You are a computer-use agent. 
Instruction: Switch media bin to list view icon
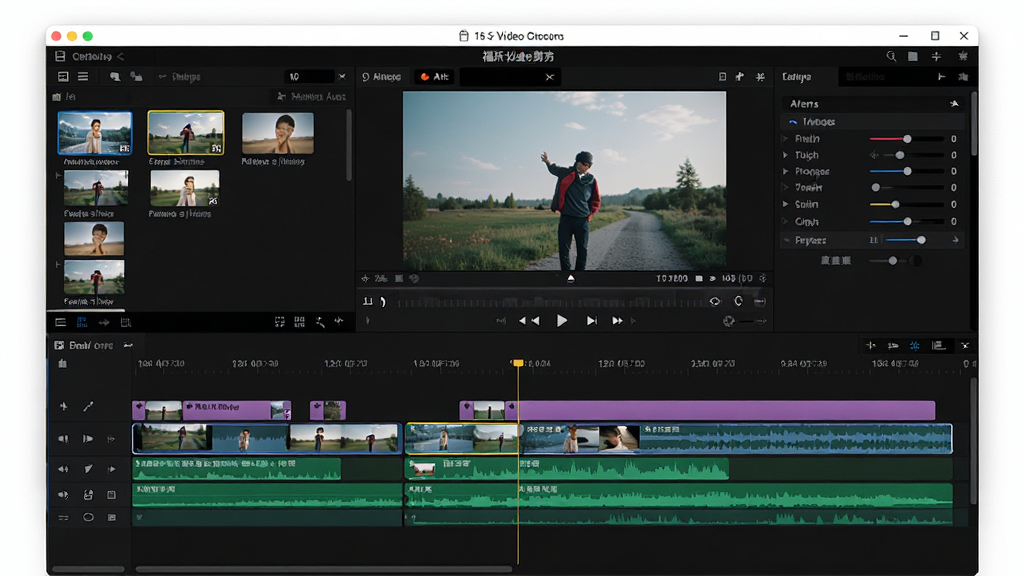pos(83,76)
